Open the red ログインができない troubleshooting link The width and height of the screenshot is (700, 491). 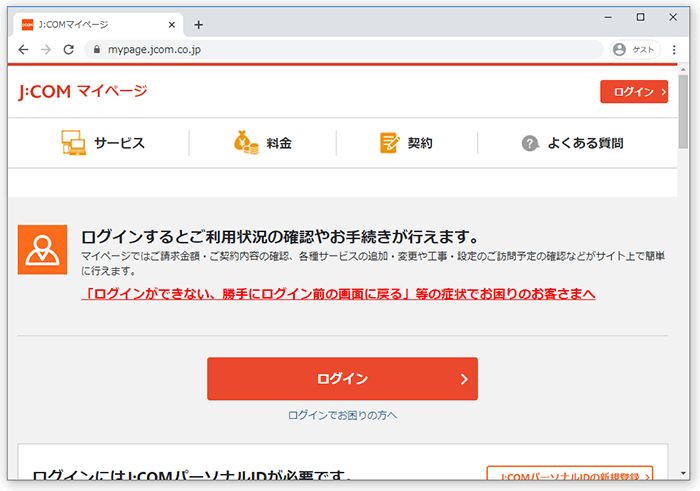pos(338,294)
